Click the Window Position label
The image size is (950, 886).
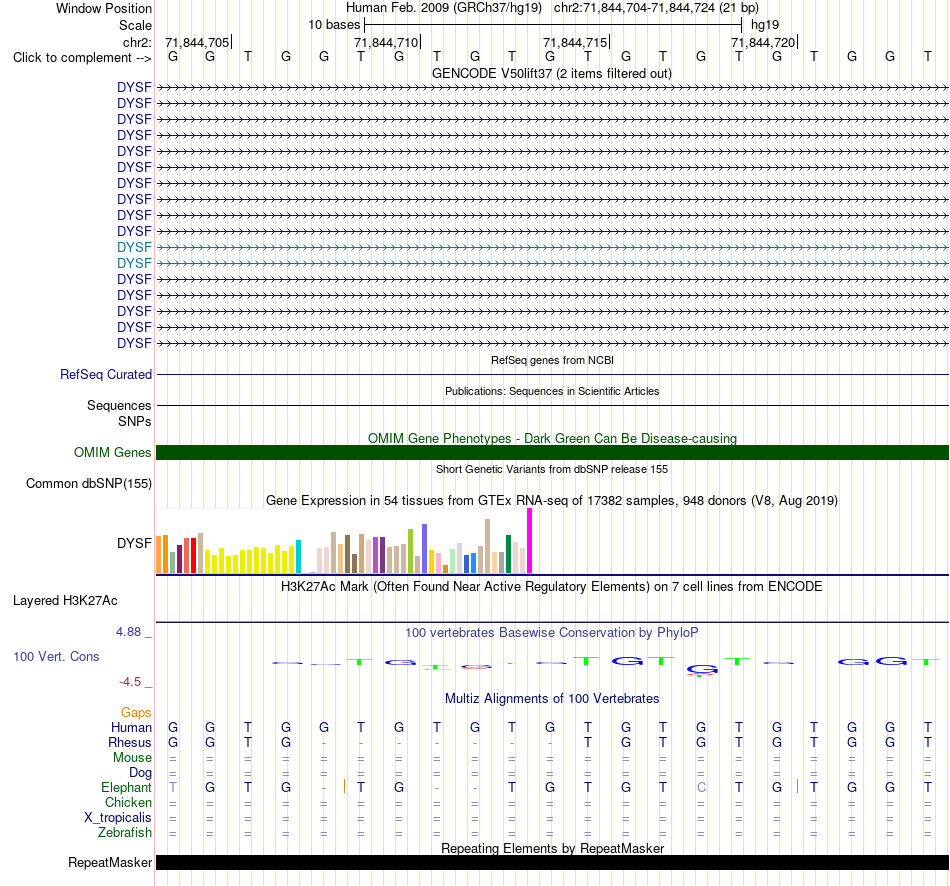104,8
